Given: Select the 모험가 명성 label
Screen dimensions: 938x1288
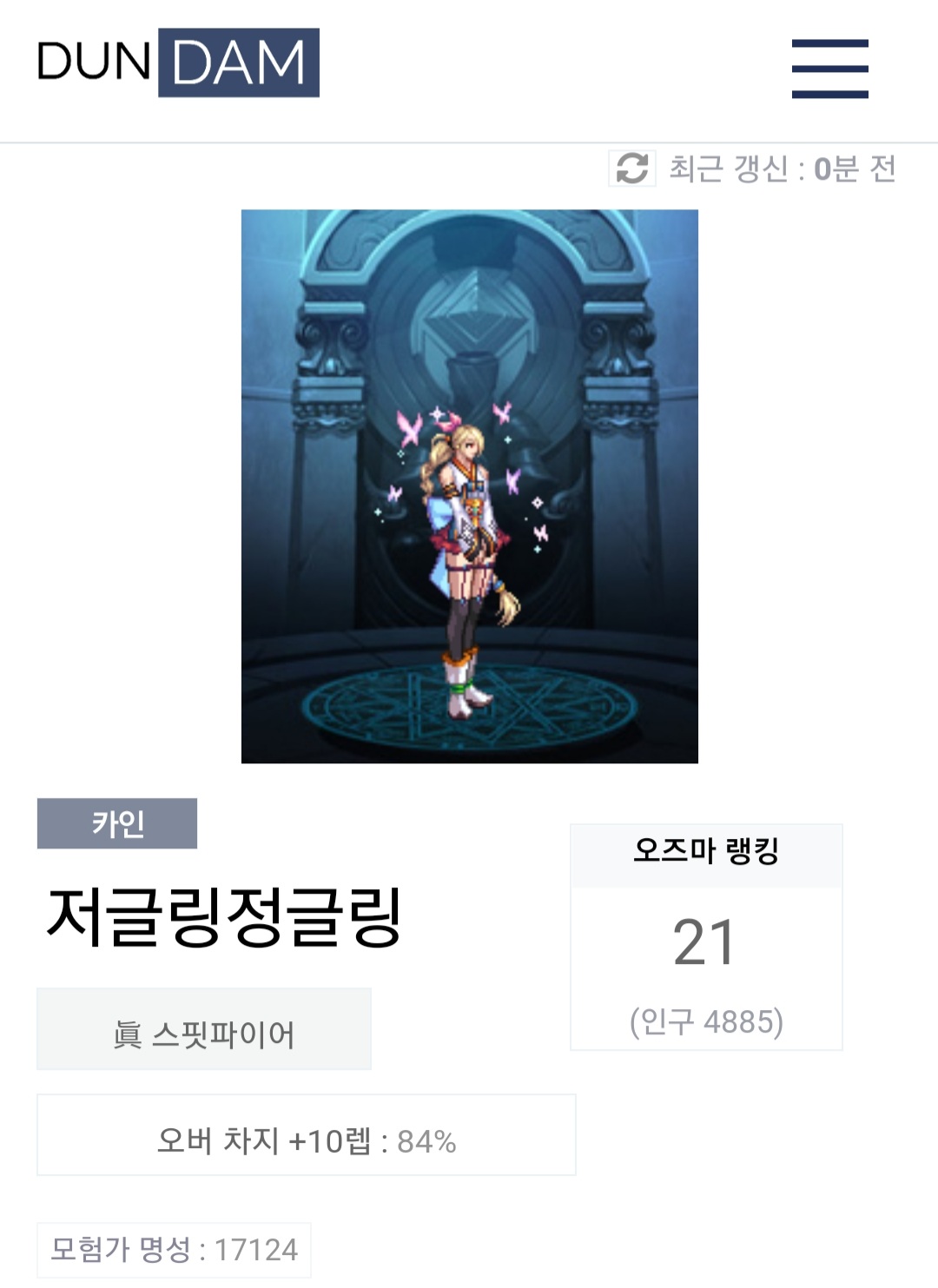Looking at the screenshot, I should pyautogui.click(x=120, y=1250).
